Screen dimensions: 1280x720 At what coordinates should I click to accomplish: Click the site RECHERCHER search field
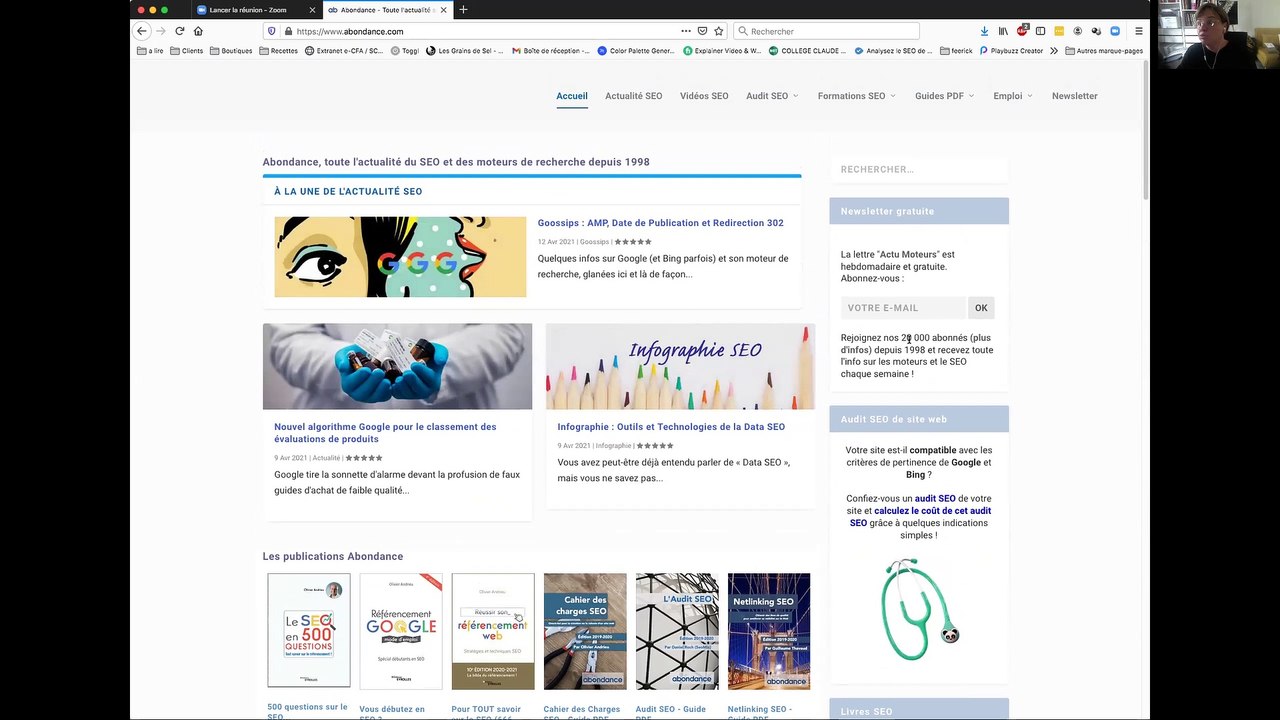tap(919, 169)
